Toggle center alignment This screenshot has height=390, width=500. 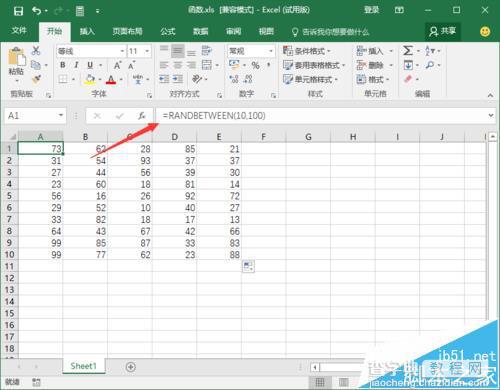[x=177, y=65]
